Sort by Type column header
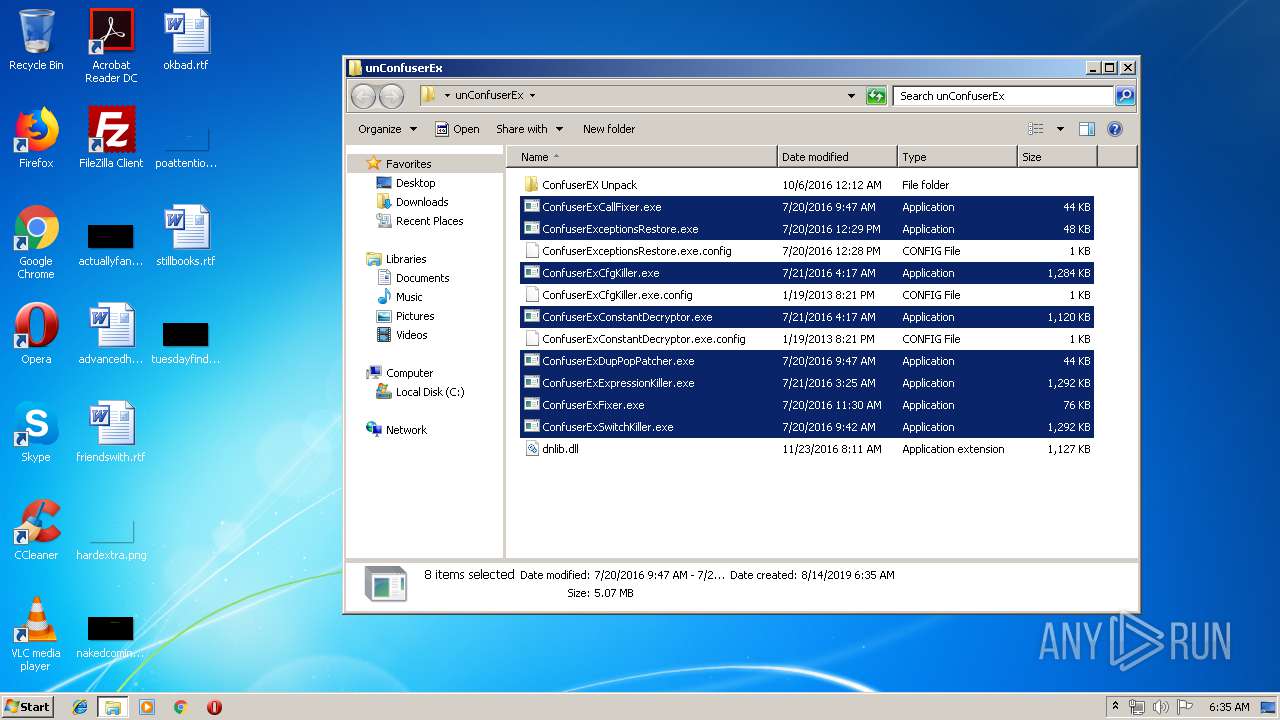Image resolution: width=1280 pixels, height=720 pixels. pos(957,157)
